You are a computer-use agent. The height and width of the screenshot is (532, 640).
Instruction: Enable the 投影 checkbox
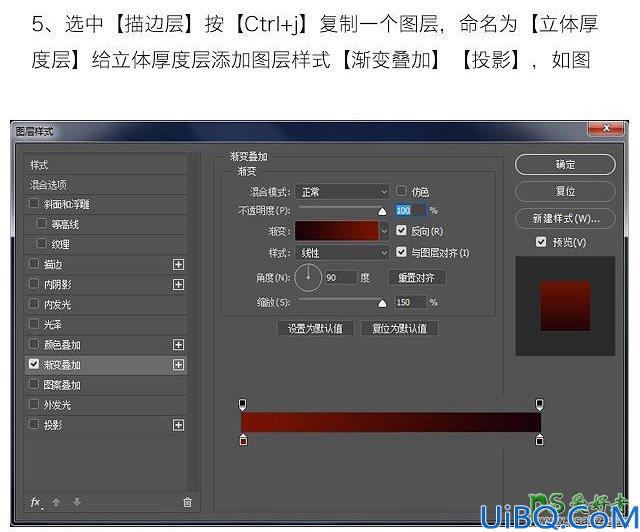click(34, 424)
